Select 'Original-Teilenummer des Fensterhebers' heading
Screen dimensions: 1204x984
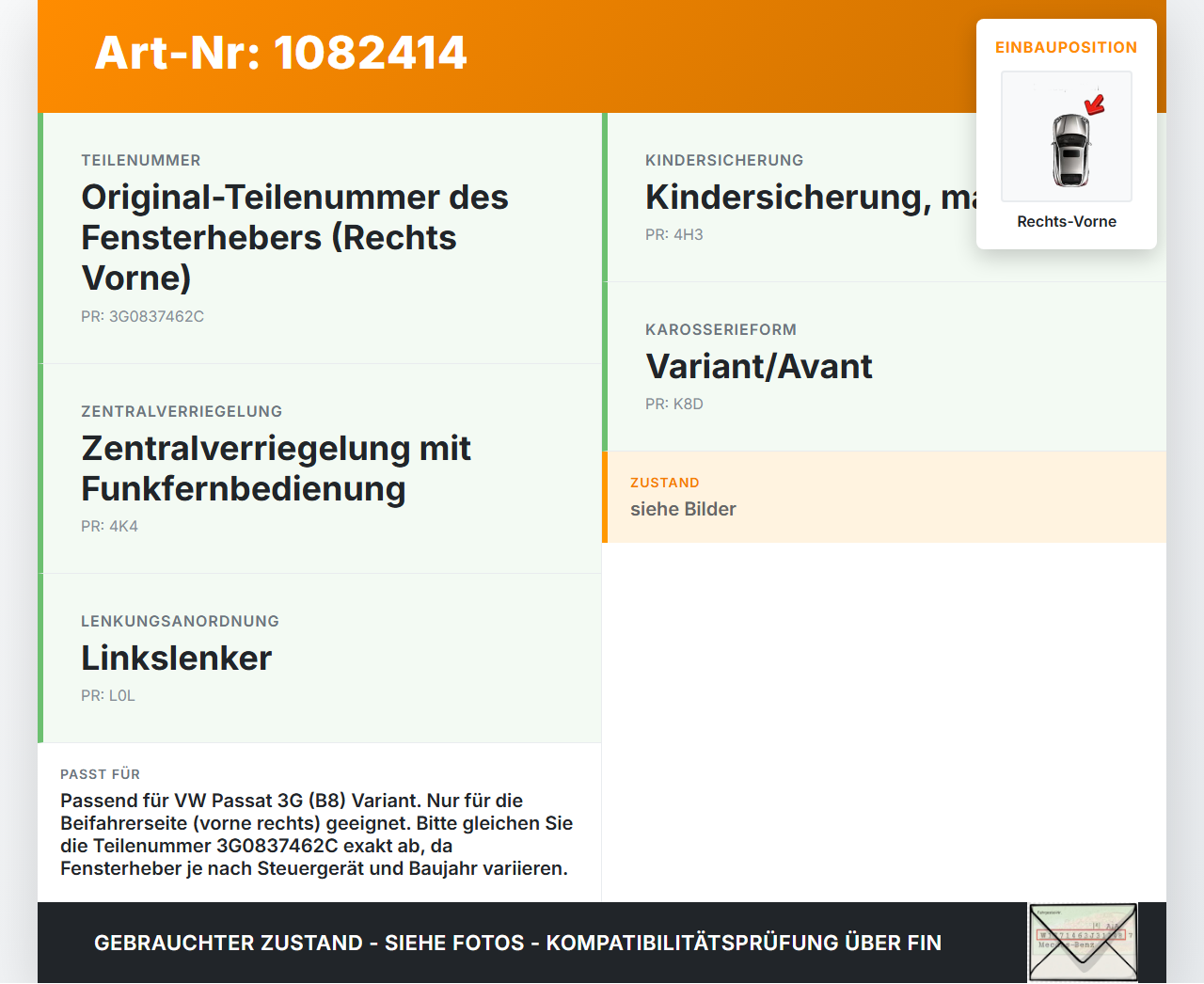[295, 237]
